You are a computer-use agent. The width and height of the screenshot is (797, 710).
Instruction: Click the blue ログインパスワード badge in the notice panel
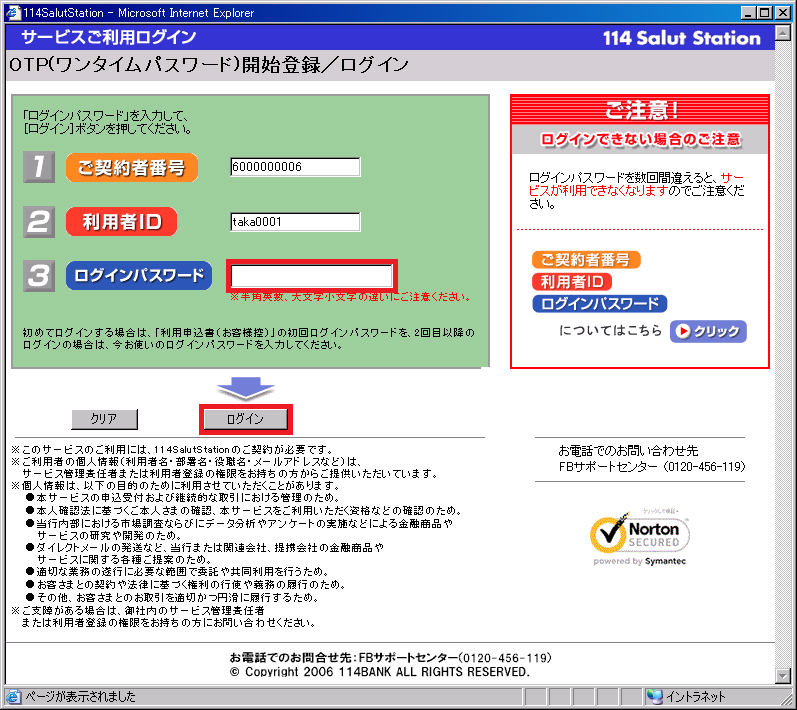click(x=599, y=304)
